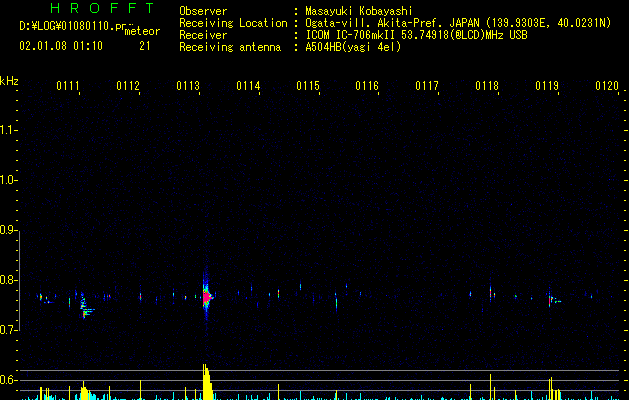Image resolution: width=629 pixels, height=400 pixels.
Task: Click the streaked meteor echo just after 0111
Action: 85,306
